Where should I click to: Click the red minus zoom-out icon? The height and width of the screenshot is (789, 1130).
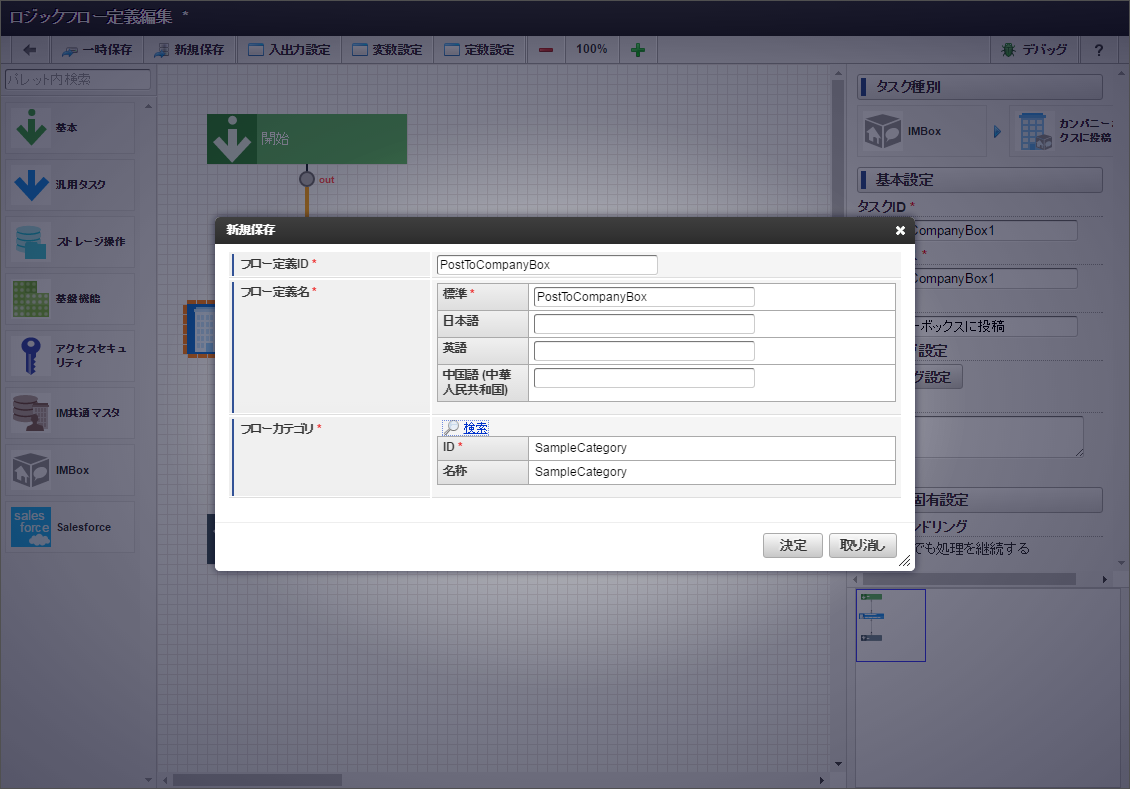(546, 50)
